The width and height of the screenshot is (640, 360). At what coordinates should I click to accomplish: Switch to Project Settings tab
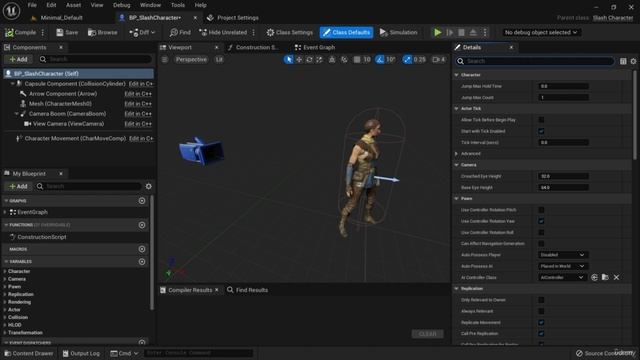click(x=233, y=18)
